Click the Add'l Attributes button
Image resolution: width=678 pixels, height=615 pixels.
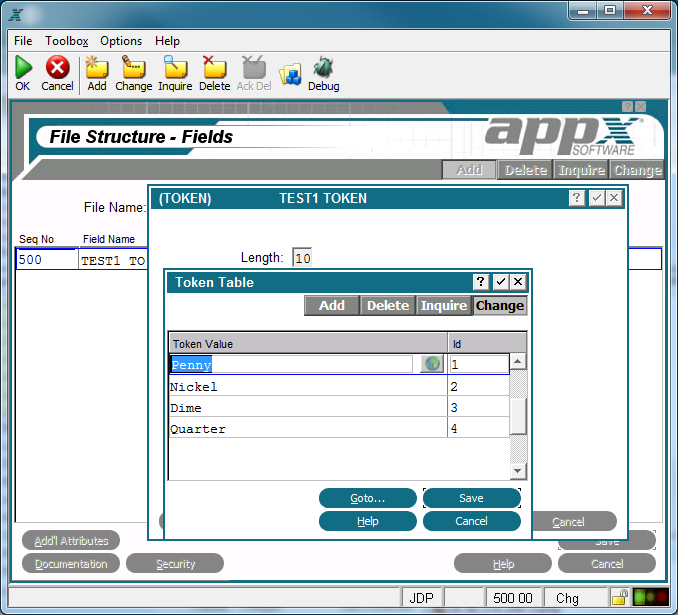71,540
